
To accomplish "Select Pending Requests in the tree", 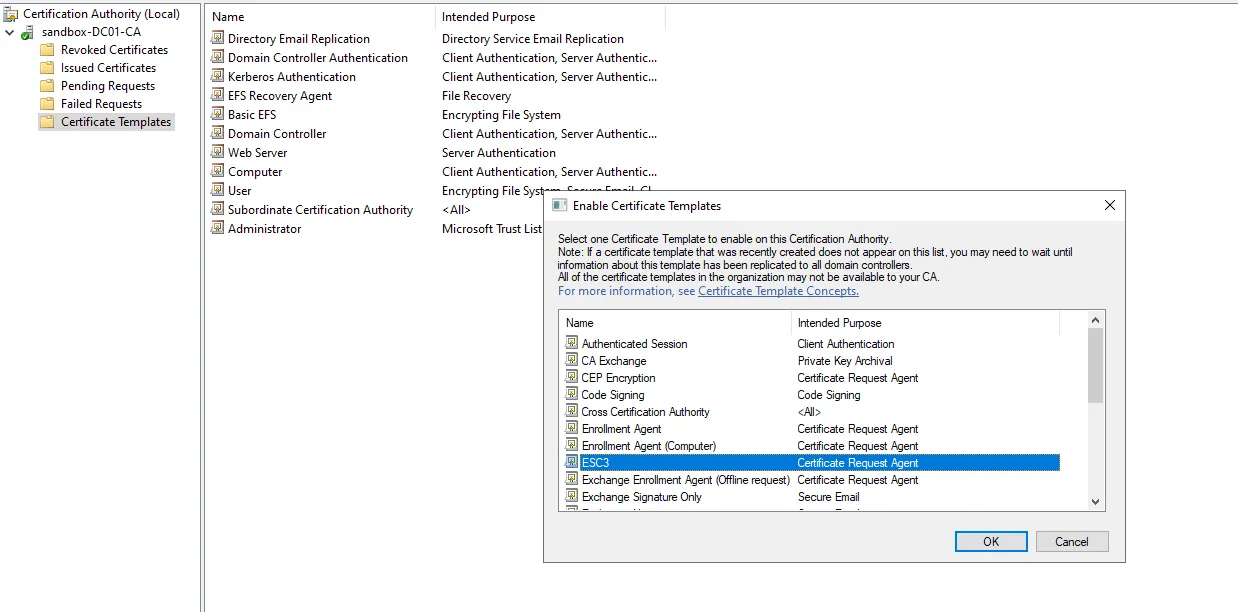I will click(107, 86).
